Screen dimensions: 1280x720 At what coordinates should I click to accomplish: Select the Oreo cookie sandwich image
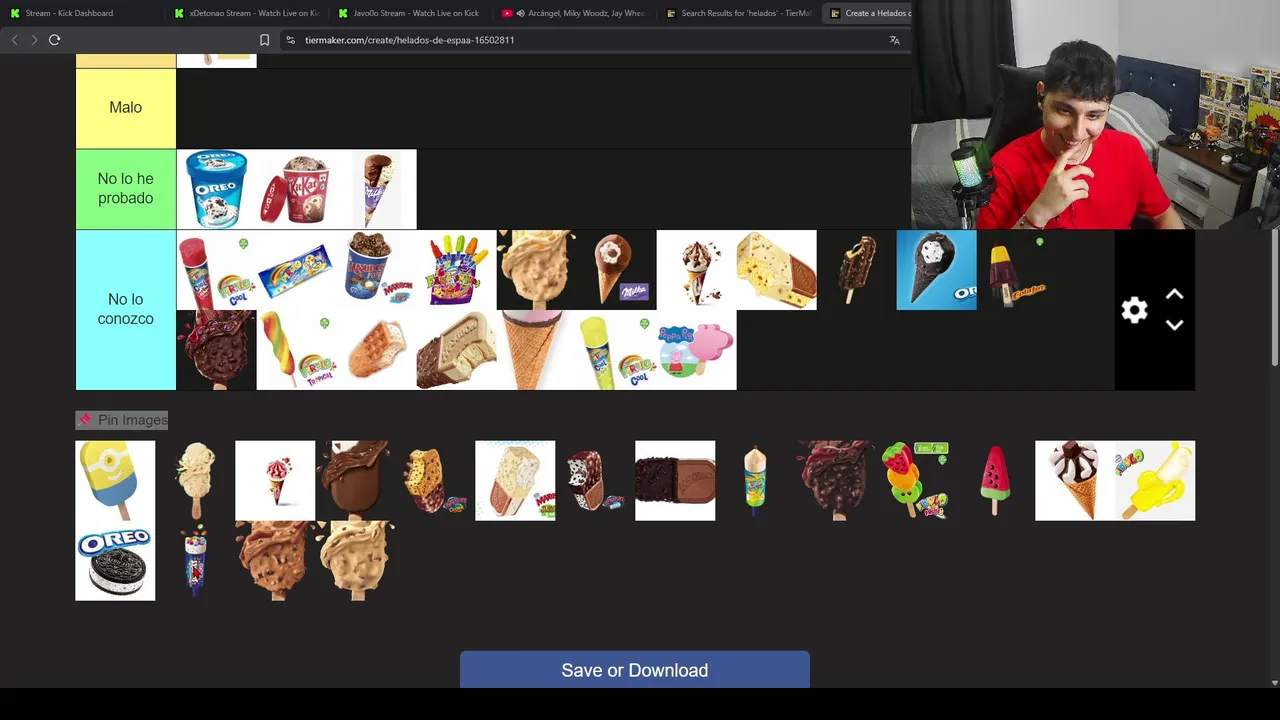click(115, 561)
